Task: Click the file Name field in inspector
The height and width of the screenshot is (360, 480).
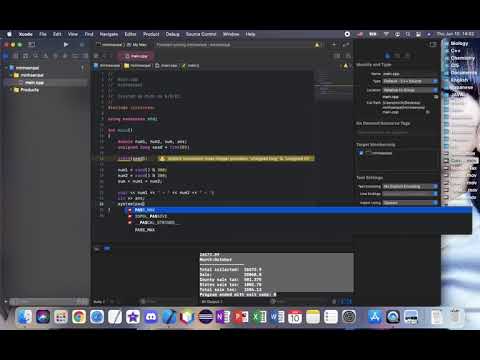Action: pos(410,74)
